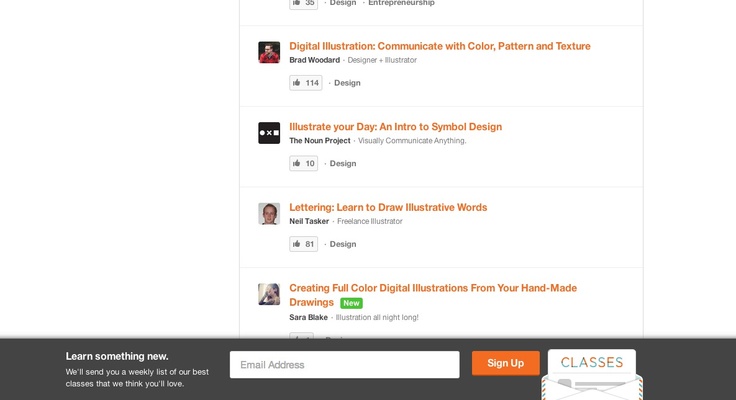Screen dimensions: 736x400
Task: Click Neil Tasker author name
Action: [x=309, y=222]
